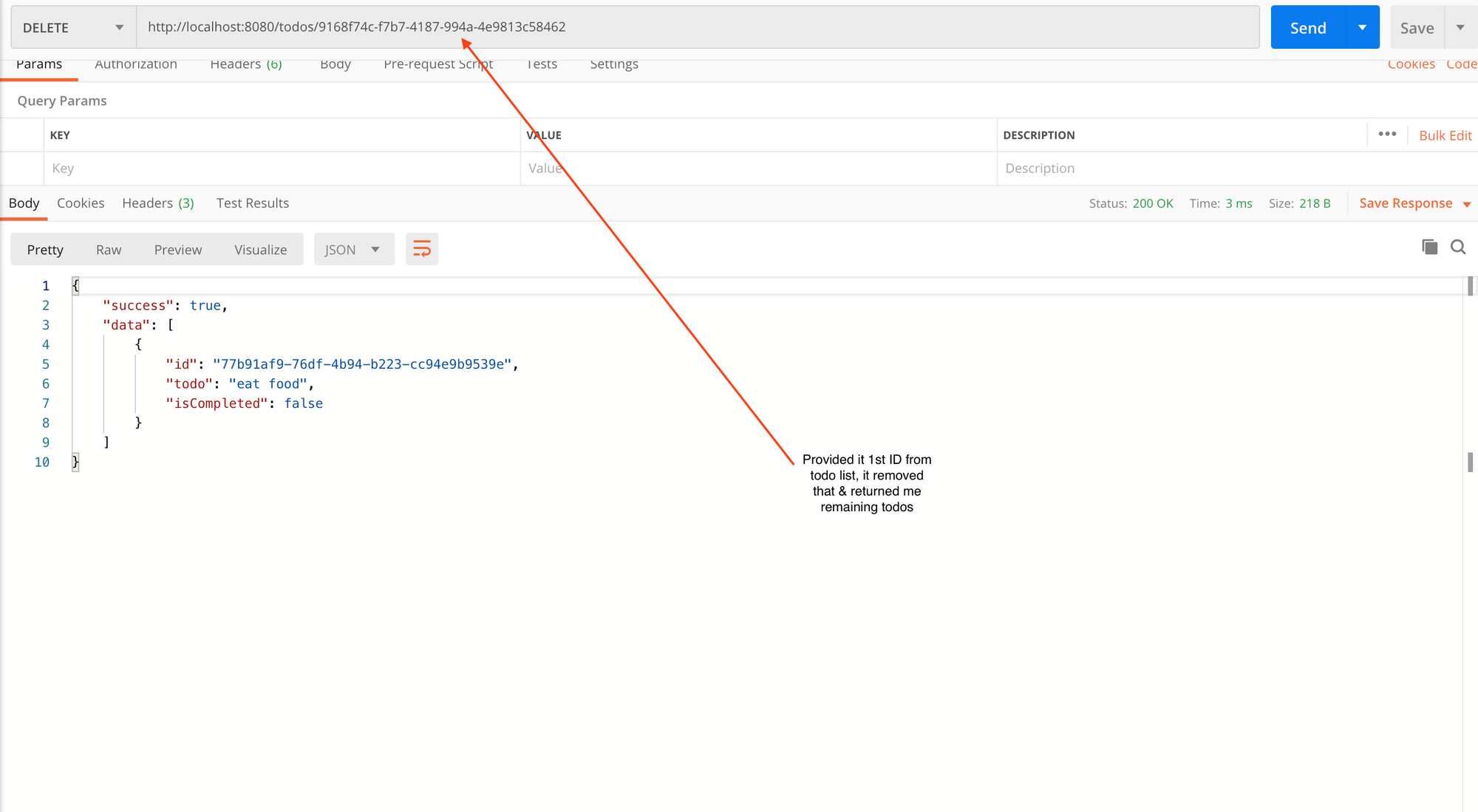Open the three-dots column options

tap(1387, 134)
